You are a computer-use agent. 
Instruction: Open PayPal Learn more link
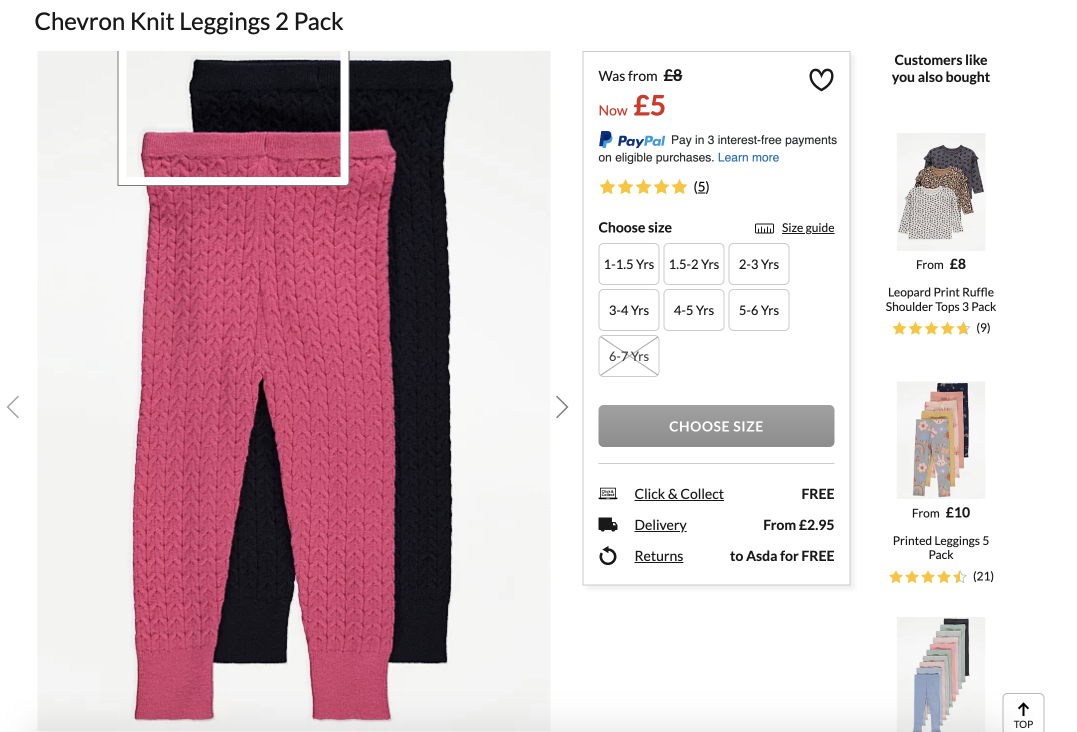748,158
